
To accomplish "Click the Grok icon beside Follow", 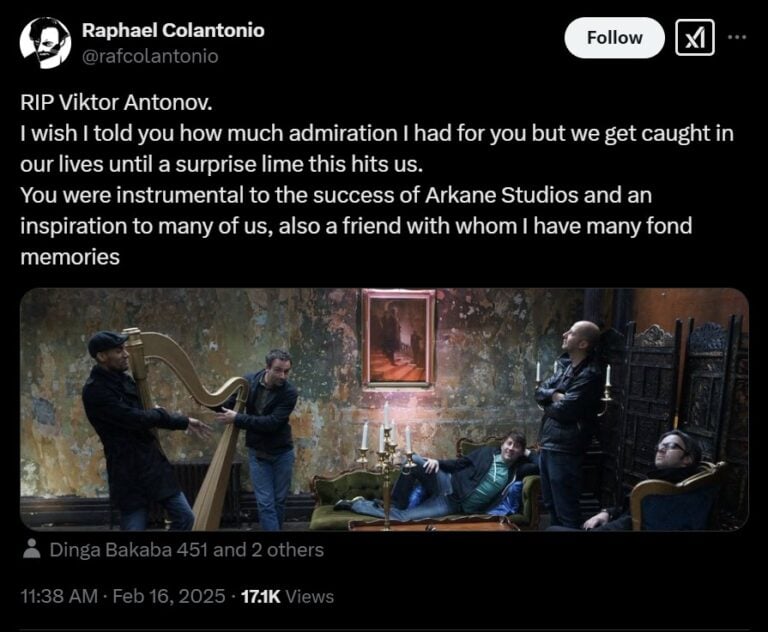I will [x=695, y=37].
